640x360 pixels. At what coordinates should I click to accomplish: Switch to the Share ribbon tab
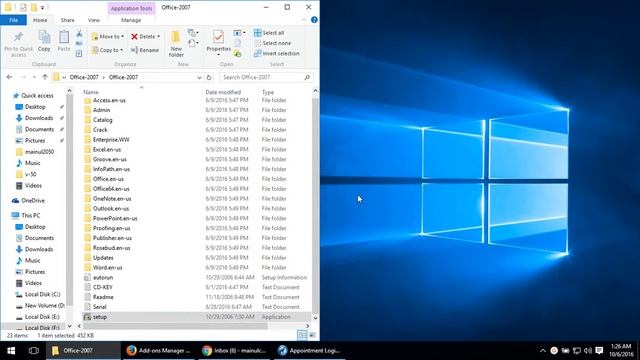pos(67,20)
